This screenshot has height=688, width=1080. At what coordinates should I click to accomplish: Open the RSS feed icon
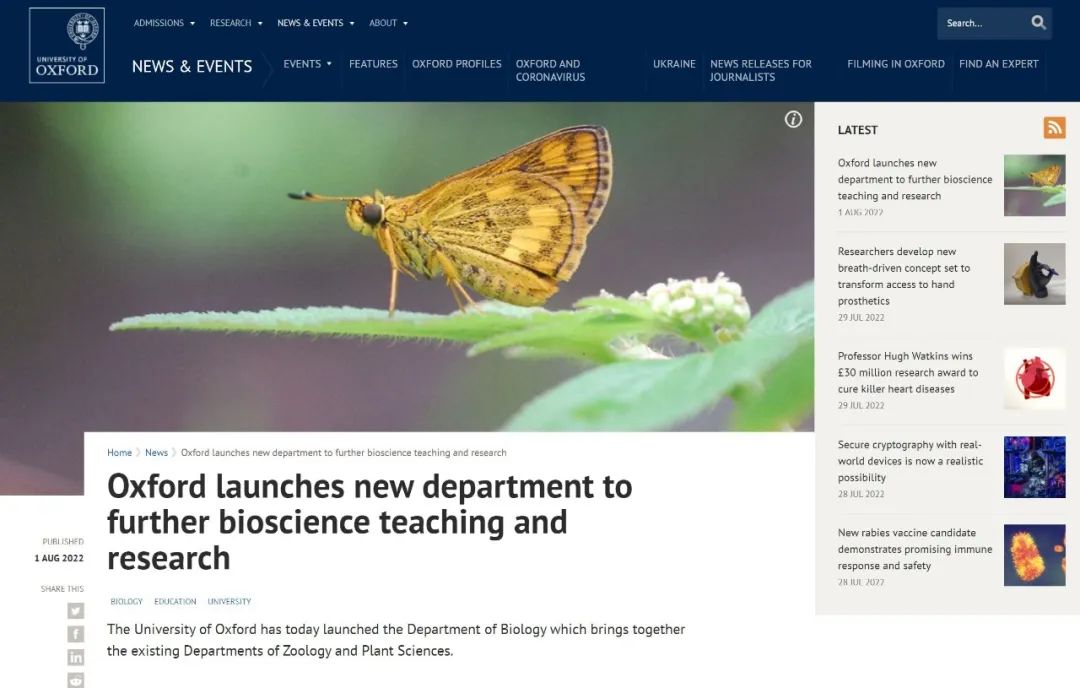point(1054,127)
